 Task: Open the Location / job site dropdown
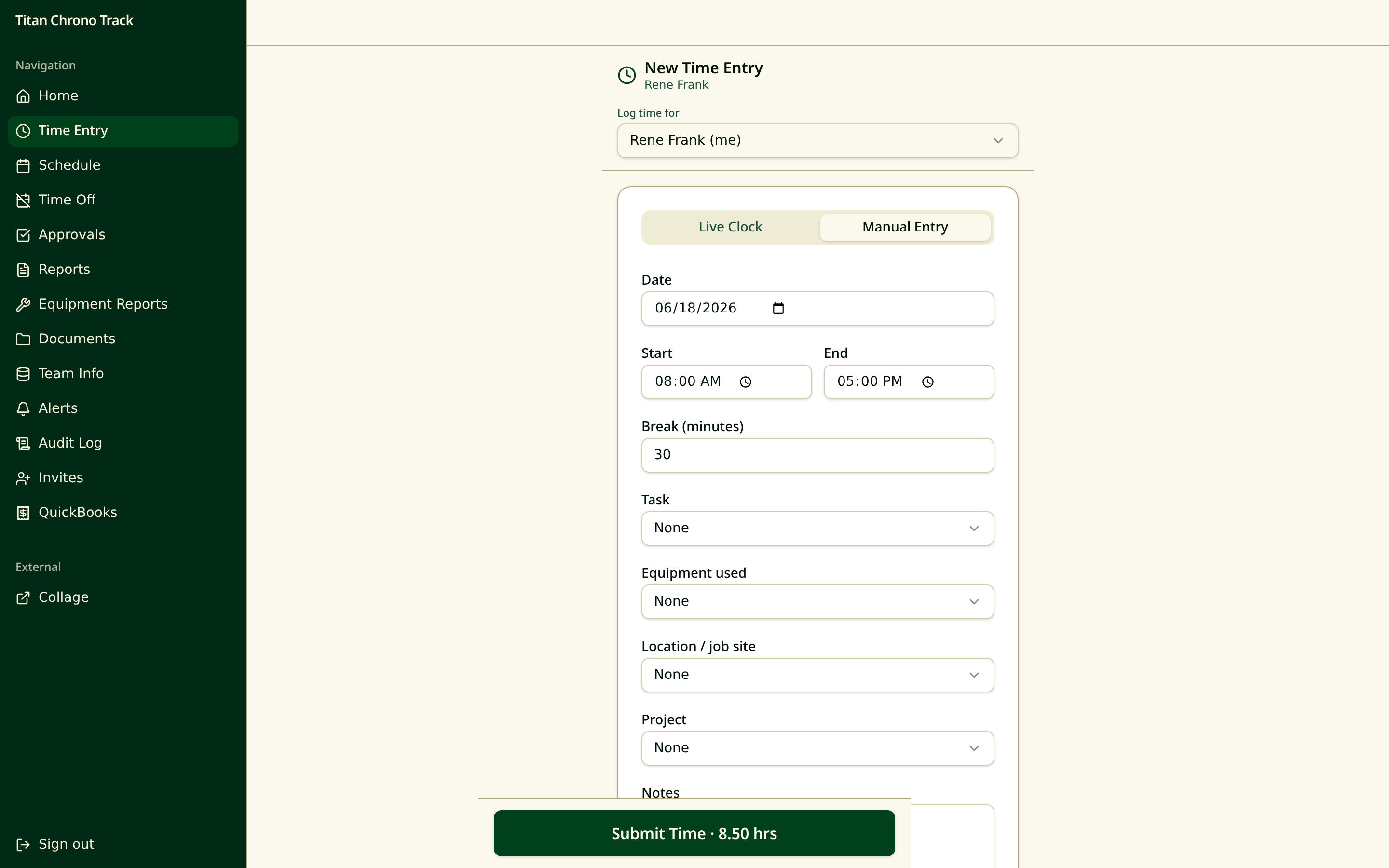coord(817,675)
